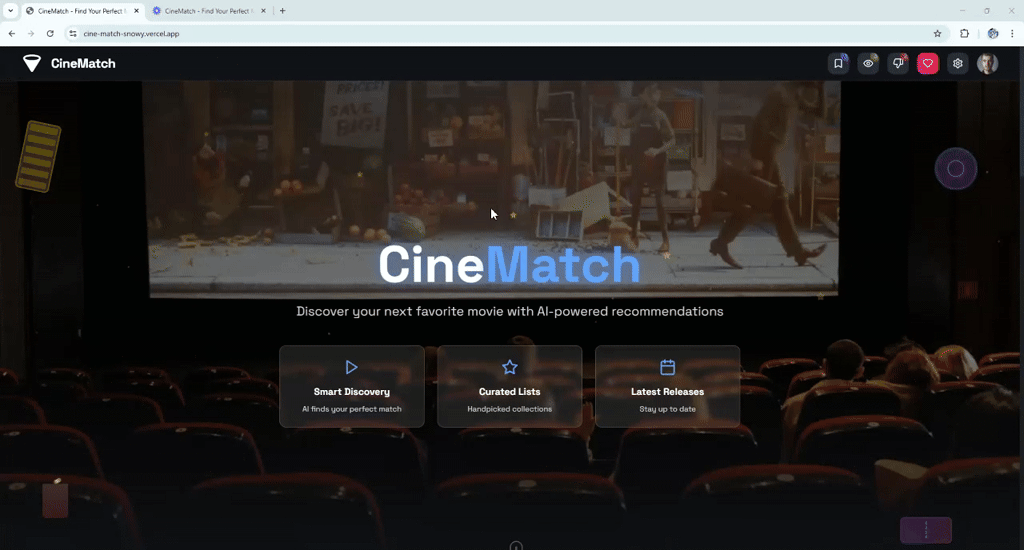View site information icon in address bar
This screenshot has width=1024, height=550.
[72, 33]
